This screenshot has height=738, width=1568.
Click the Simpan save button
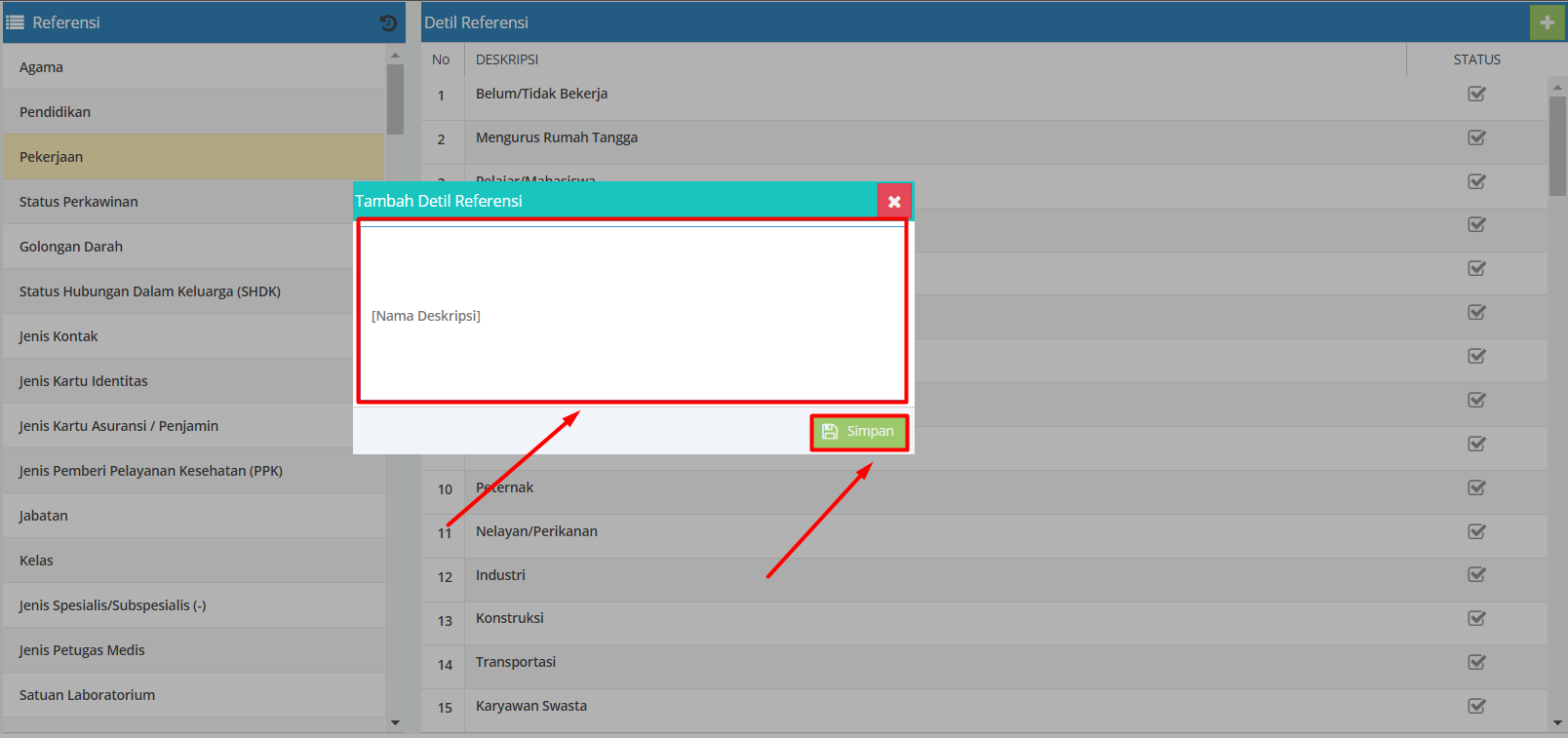pyautogui.click(x=859, y=432)
